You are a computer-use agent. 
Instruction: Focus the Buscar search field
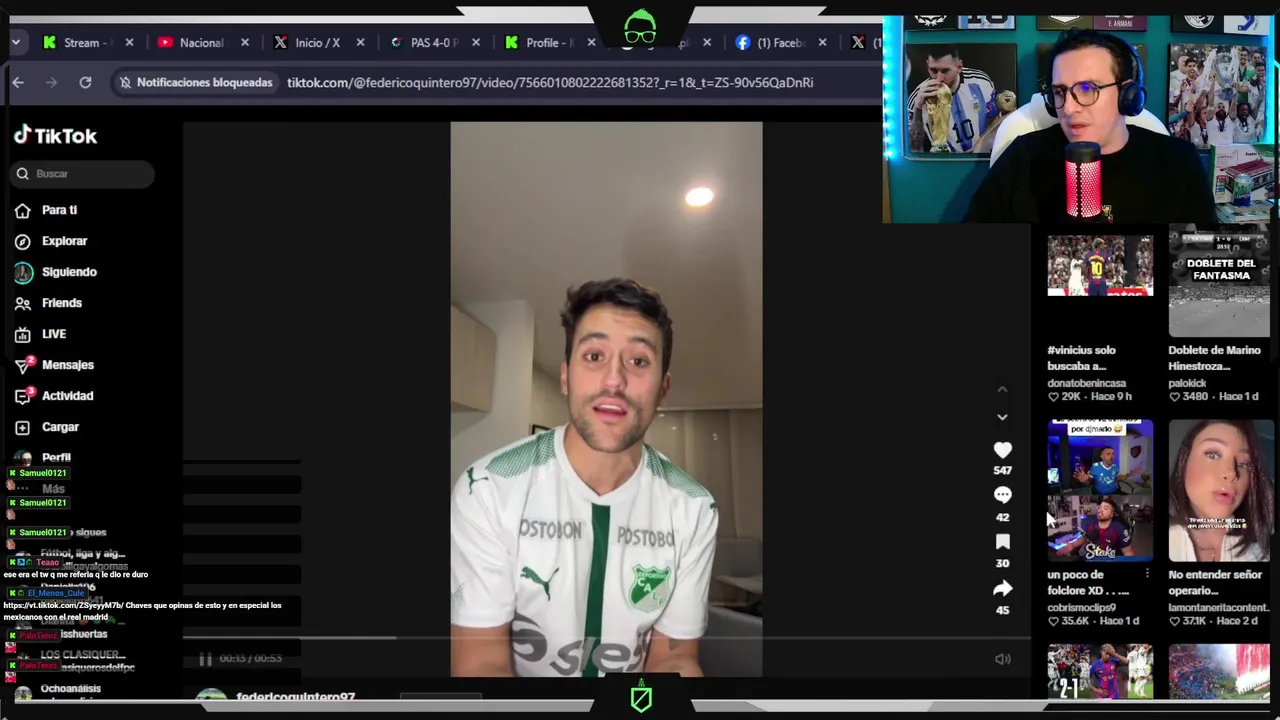84,174
